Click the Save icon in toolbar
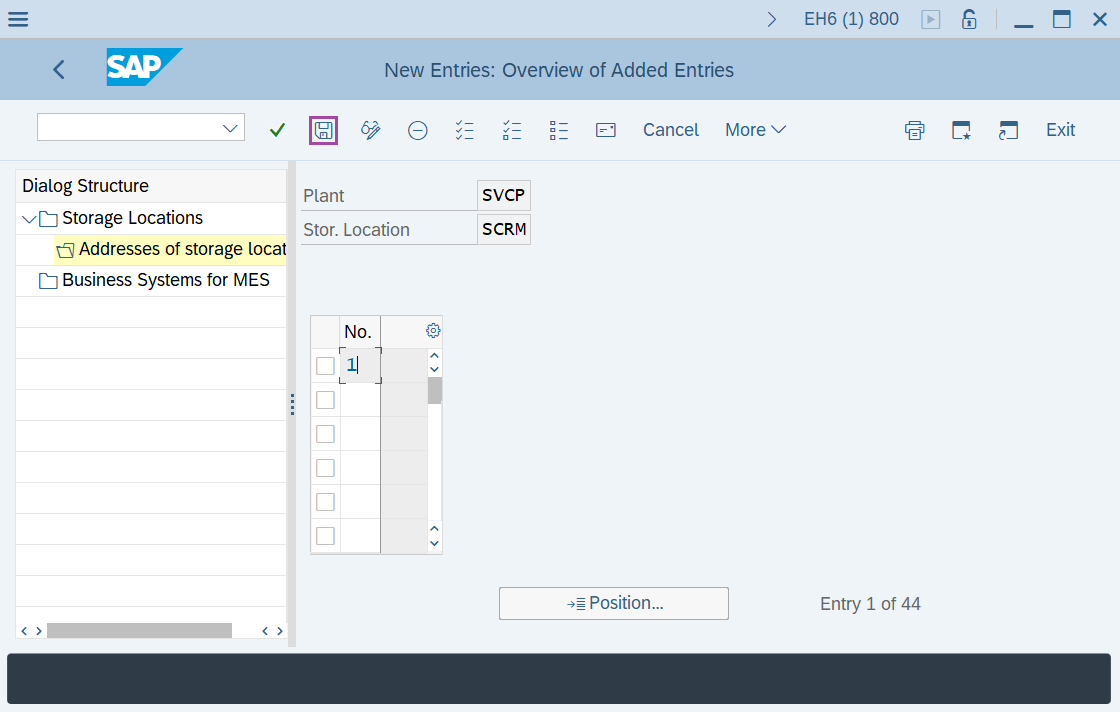 [323, 130]
